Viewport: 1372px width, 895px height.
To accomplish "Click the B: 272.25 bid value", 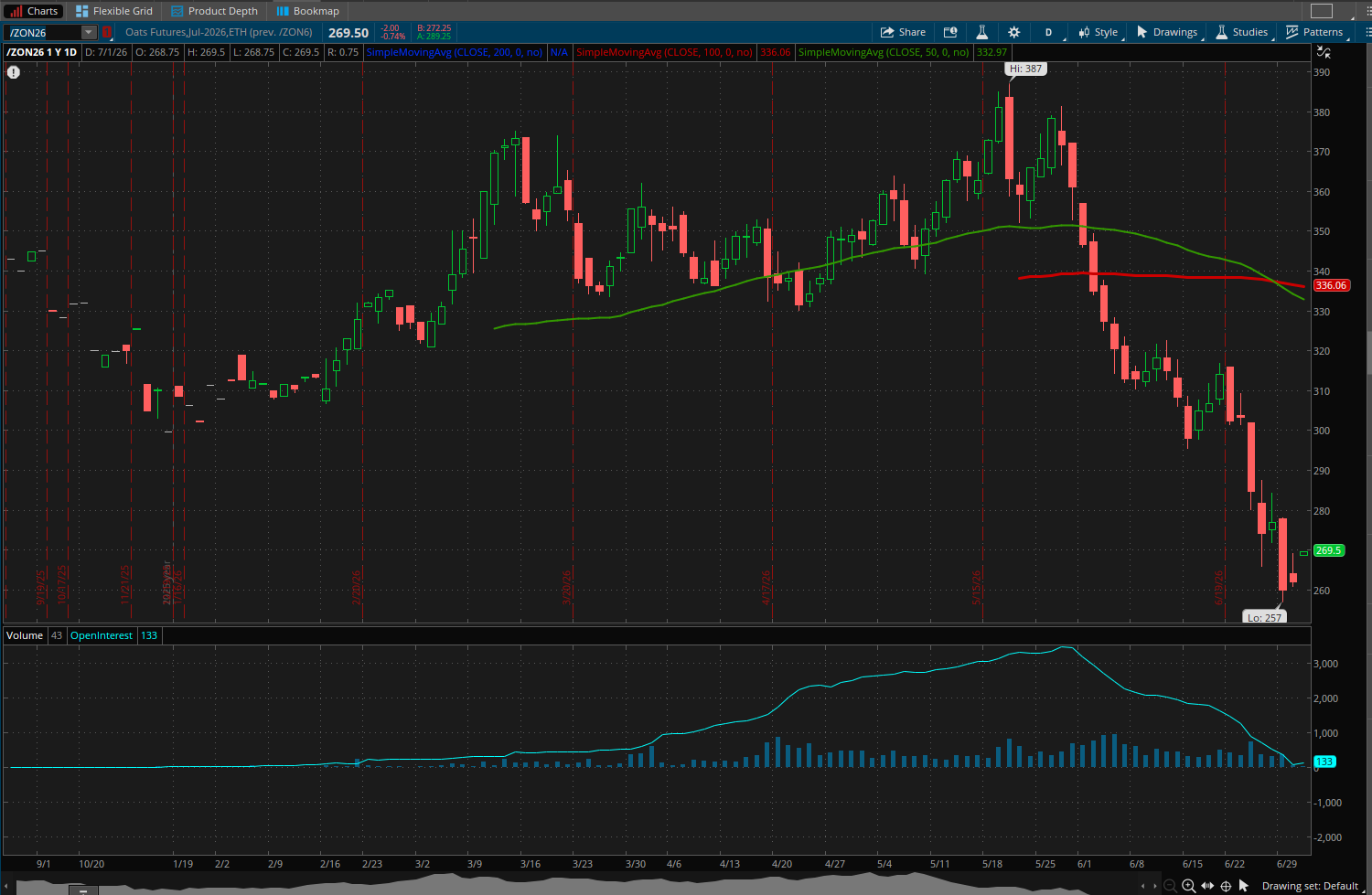I will click(434, 28).
